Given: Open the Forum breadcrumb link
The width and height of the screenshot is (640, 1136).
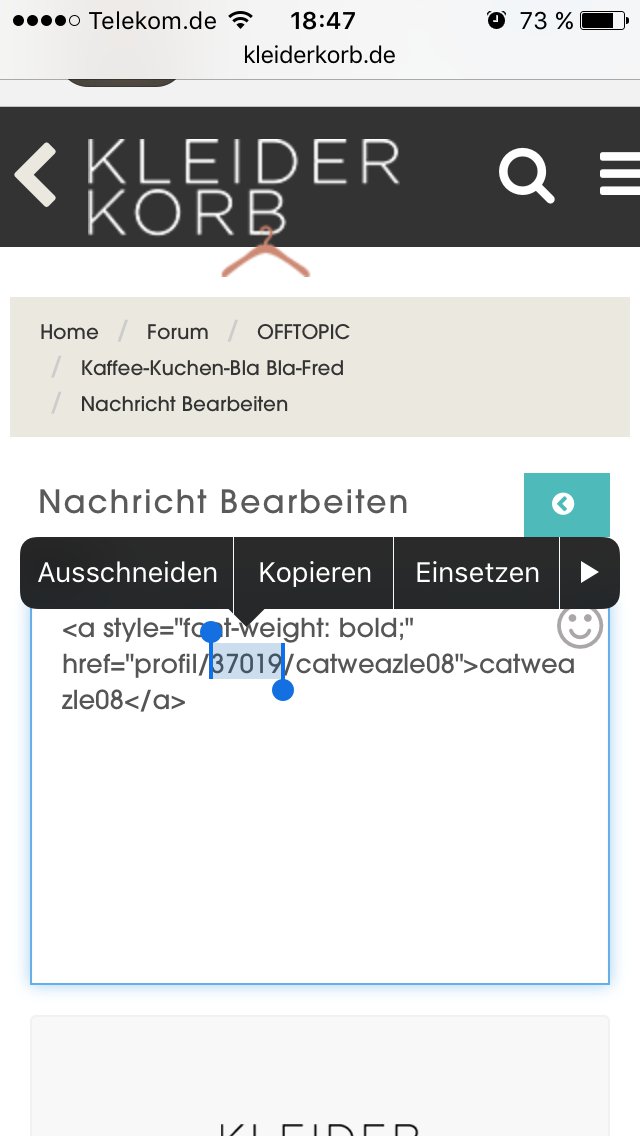Looking at the screenshot, I should coord(177,332).
